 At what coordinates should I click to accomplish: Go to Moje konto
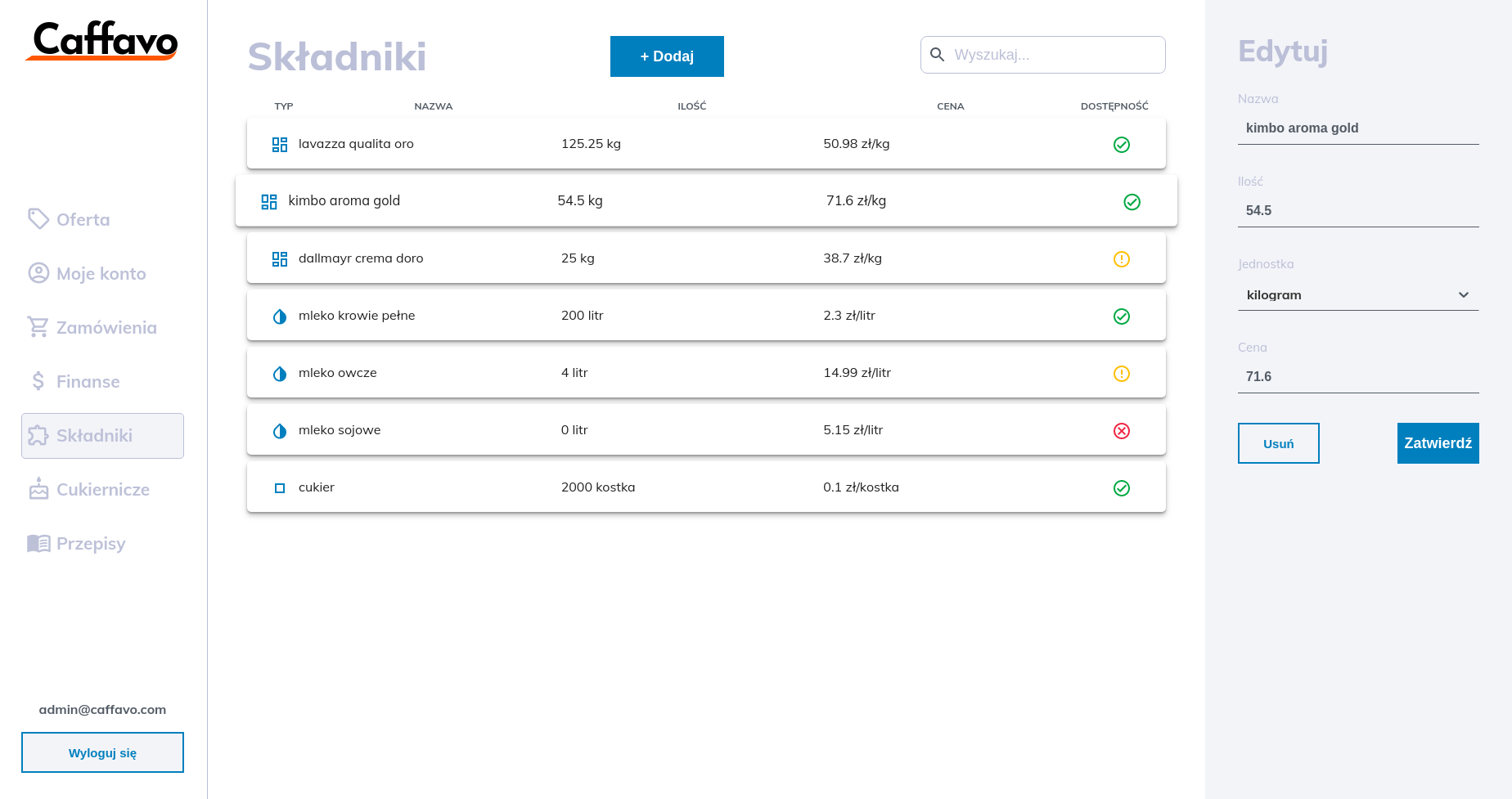coord(102,273)
